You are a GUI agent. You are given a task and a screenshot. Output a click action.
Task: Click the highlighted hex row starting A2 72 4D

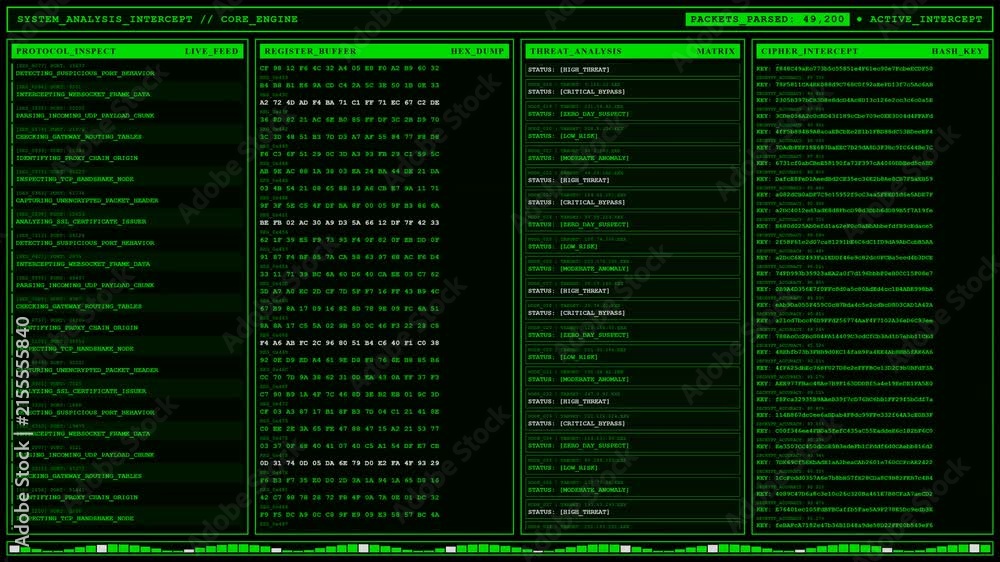pyautogui.click(x=349, y=102)
